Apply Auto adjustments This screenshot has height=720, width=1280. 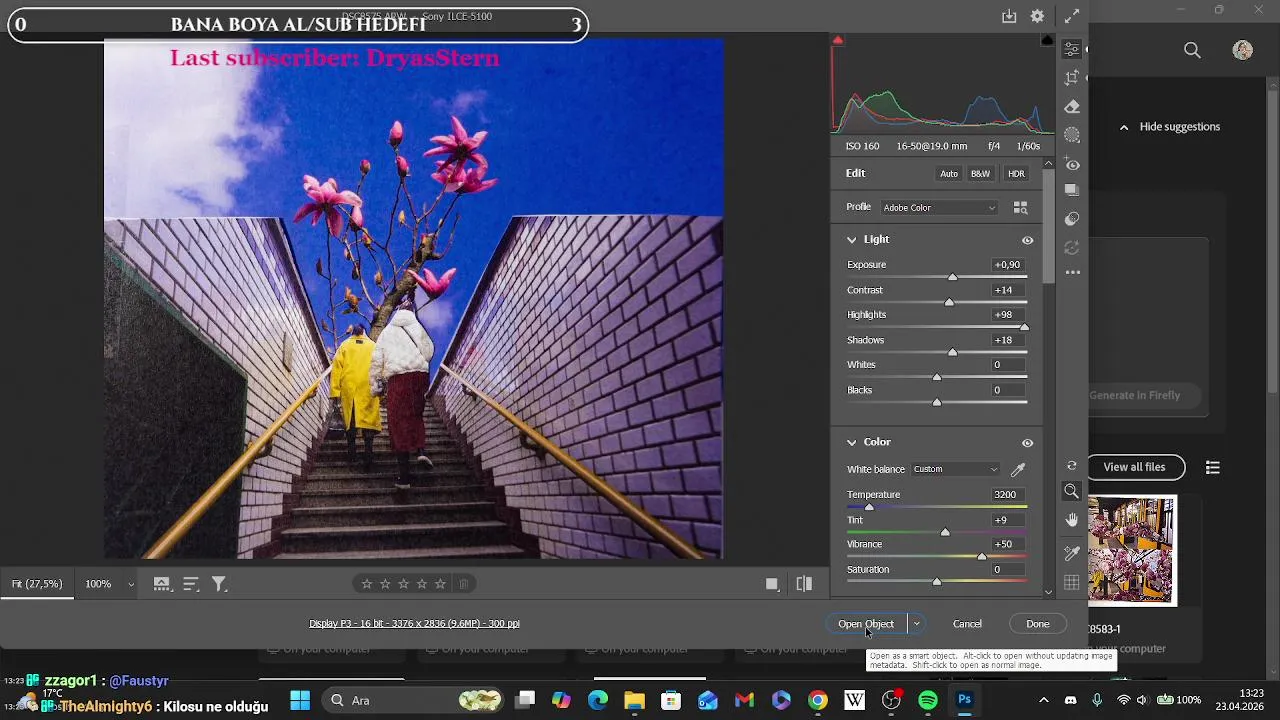(949, 174)
